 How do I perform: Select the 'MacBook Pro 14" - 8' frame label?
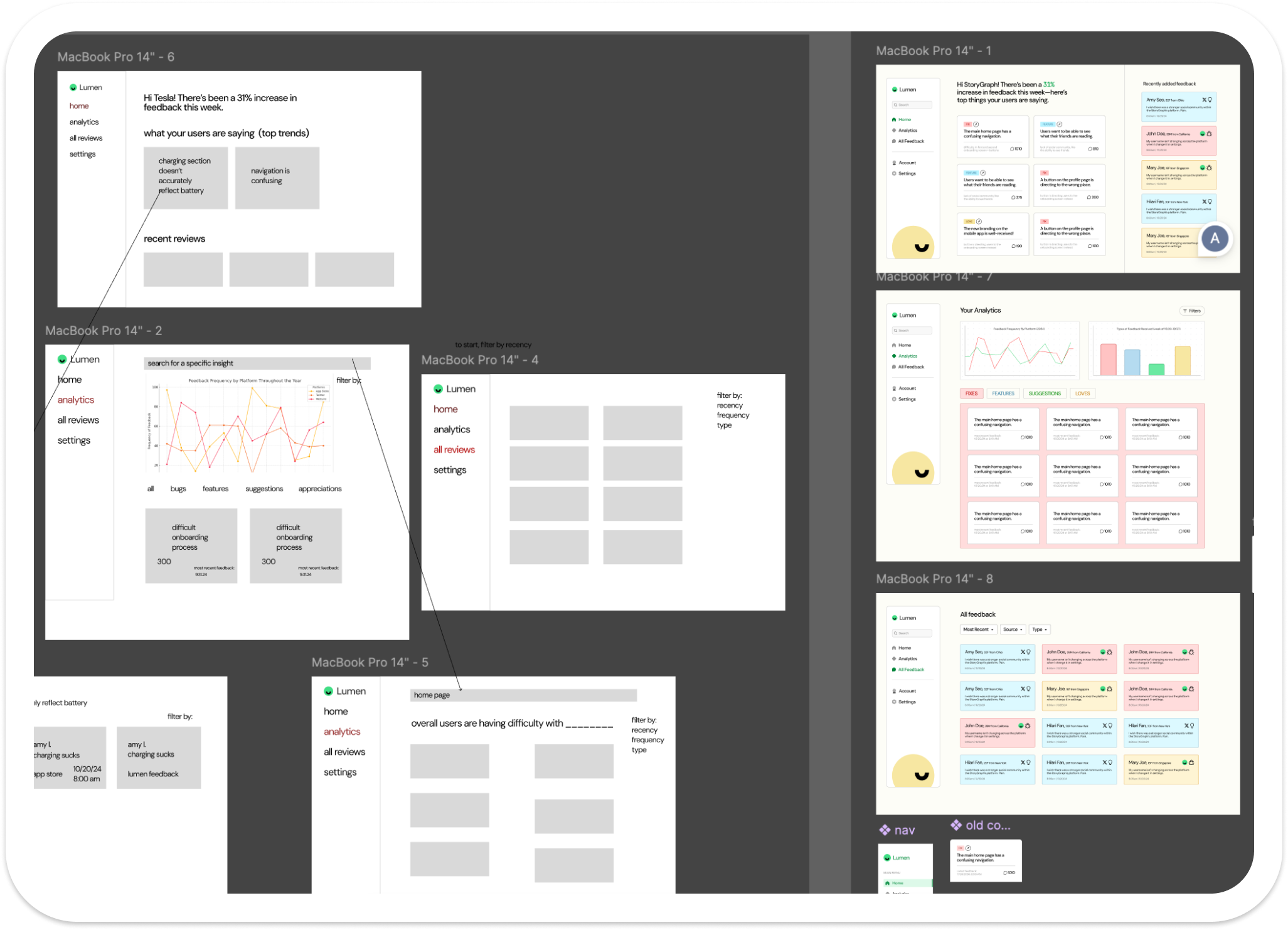pos(934,579)
